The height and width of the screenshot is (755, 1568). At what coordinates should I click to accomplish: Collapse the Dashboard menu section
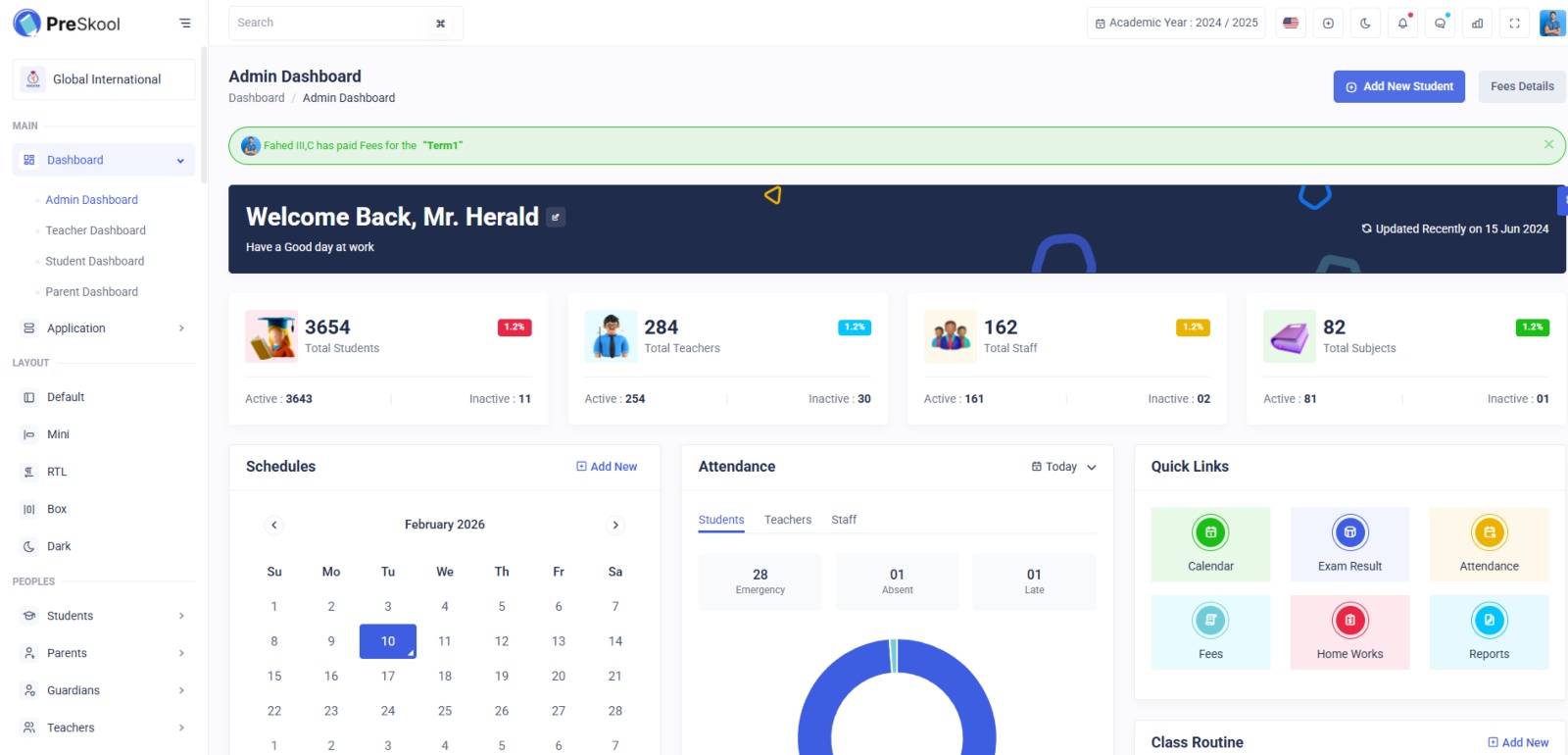[104, 160]
